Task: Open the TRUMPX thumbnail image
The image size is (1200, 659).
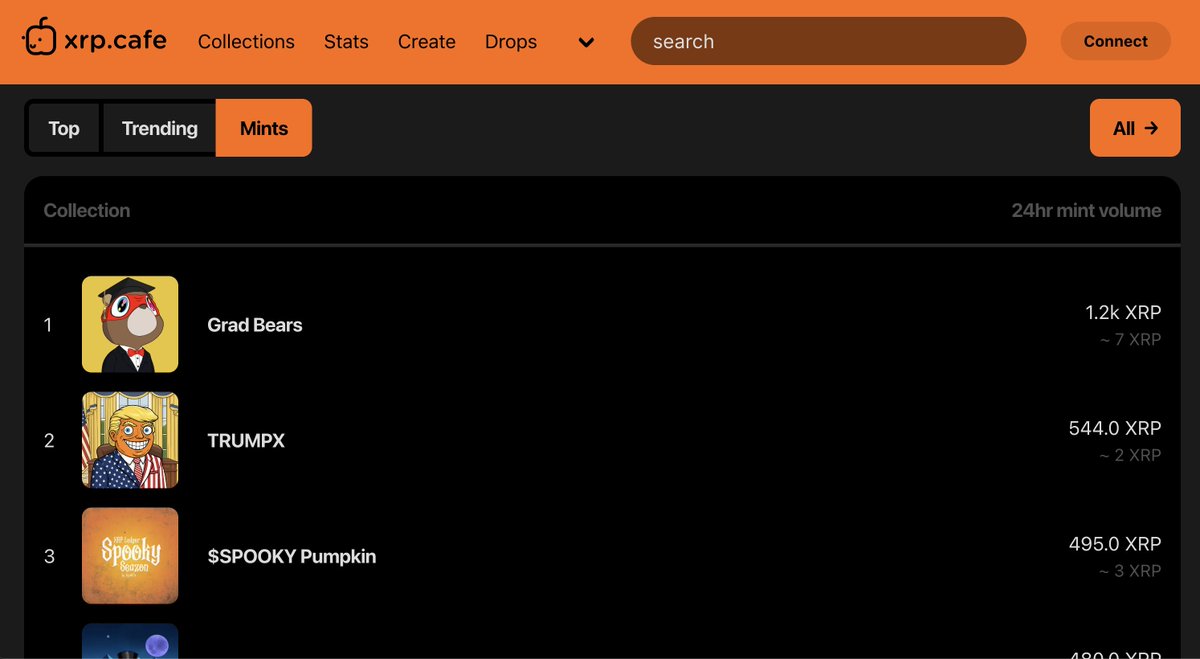Action: [130, 440]
